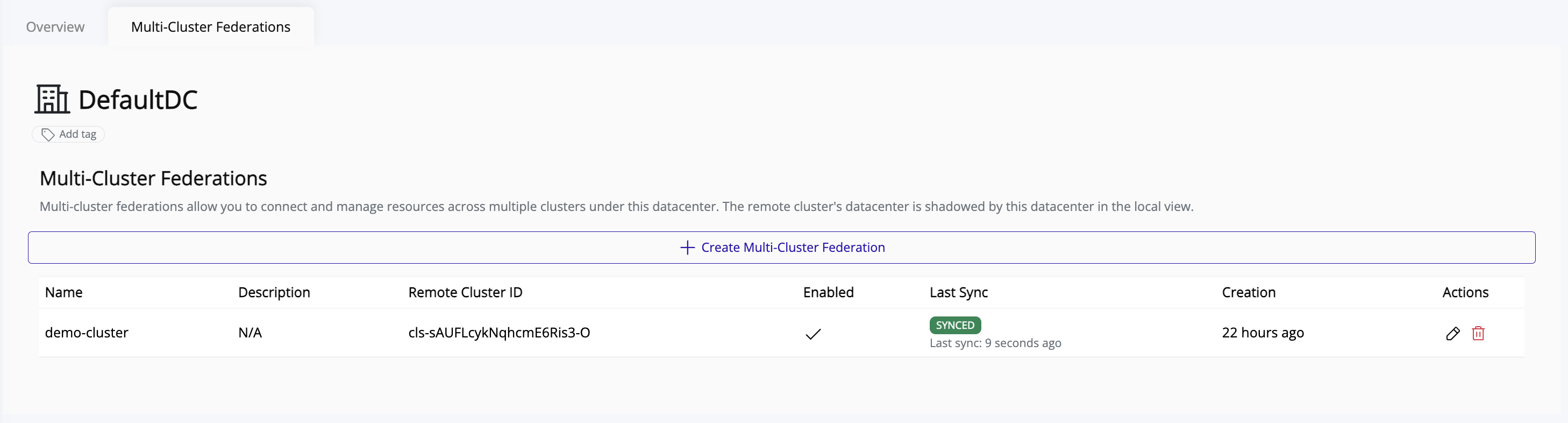
Task: Click the DefaultDC datacenter title
Action: point(138,100)
